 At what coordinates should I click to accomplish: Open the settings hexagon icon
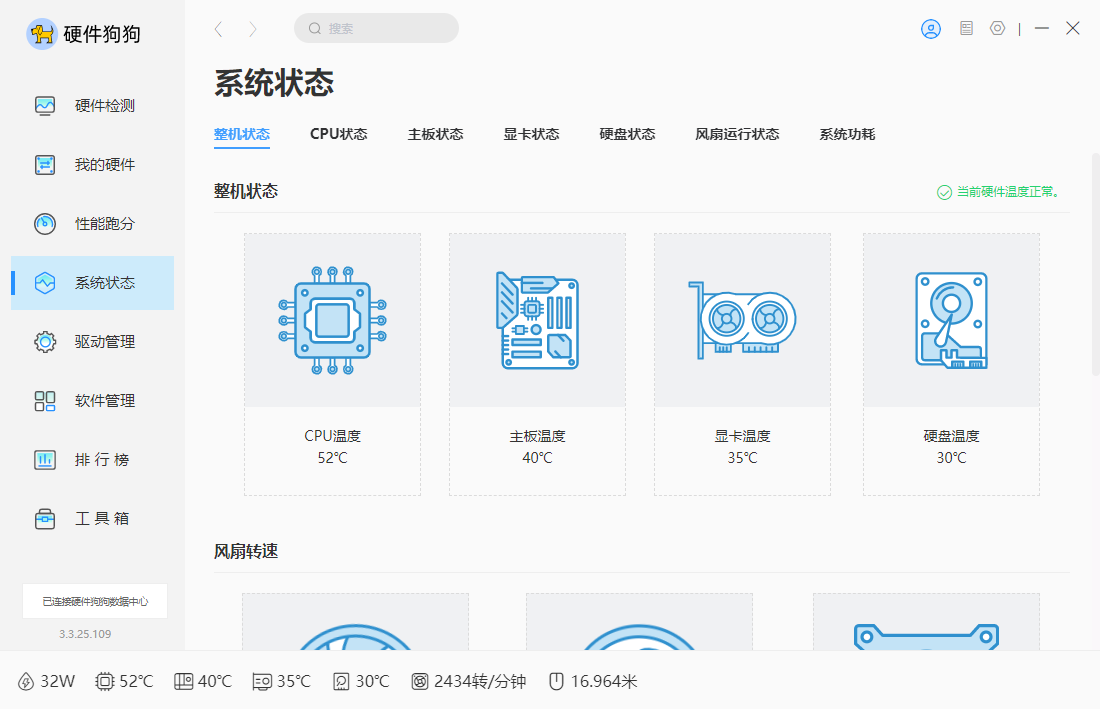(x=998, y=29)
